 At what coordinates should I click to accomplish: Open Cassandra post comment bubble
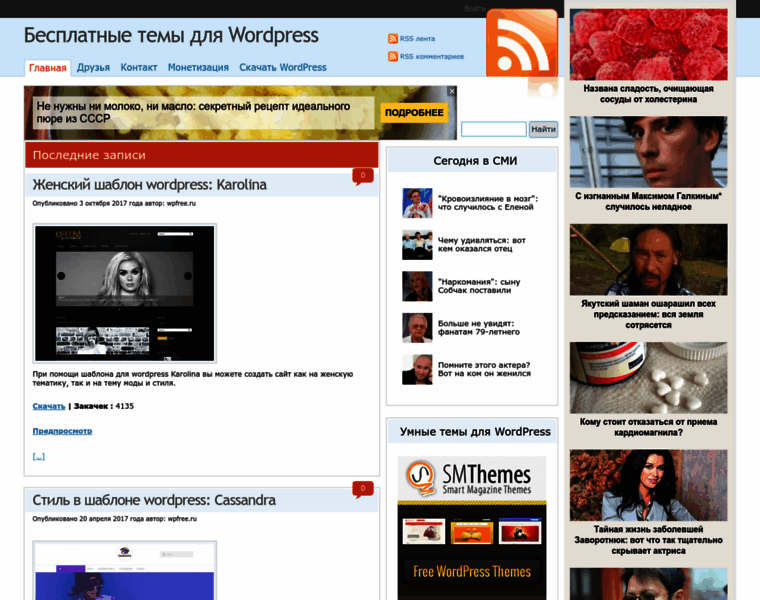click(363, 489)
